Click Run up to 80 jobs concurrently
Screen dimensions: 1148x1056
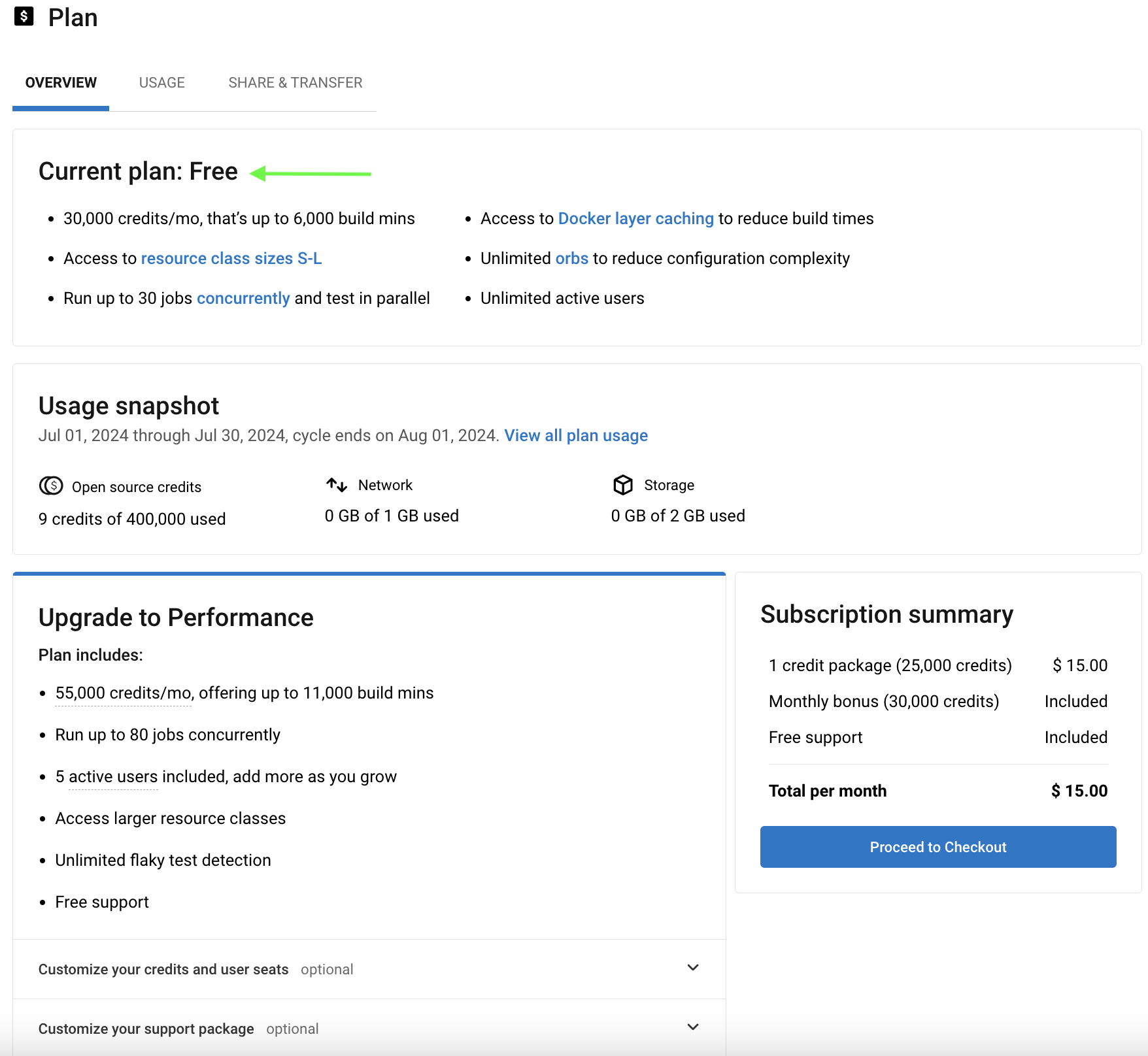click(x=168, y=735)
